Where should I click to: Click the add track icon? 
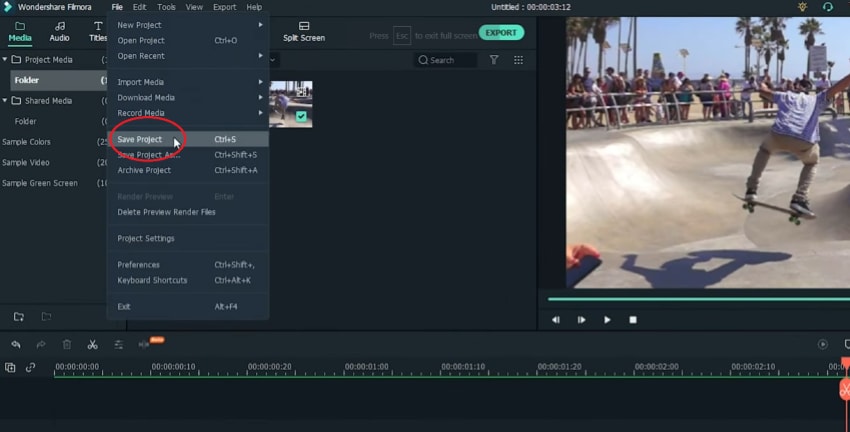click(x=10, y=368)
